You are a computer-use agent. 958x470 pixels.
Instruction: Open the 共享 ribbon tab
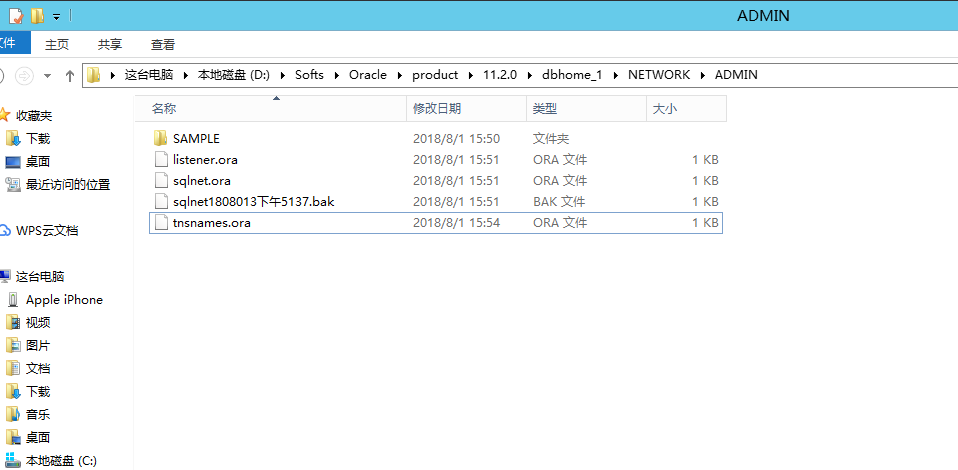[110, 44]
